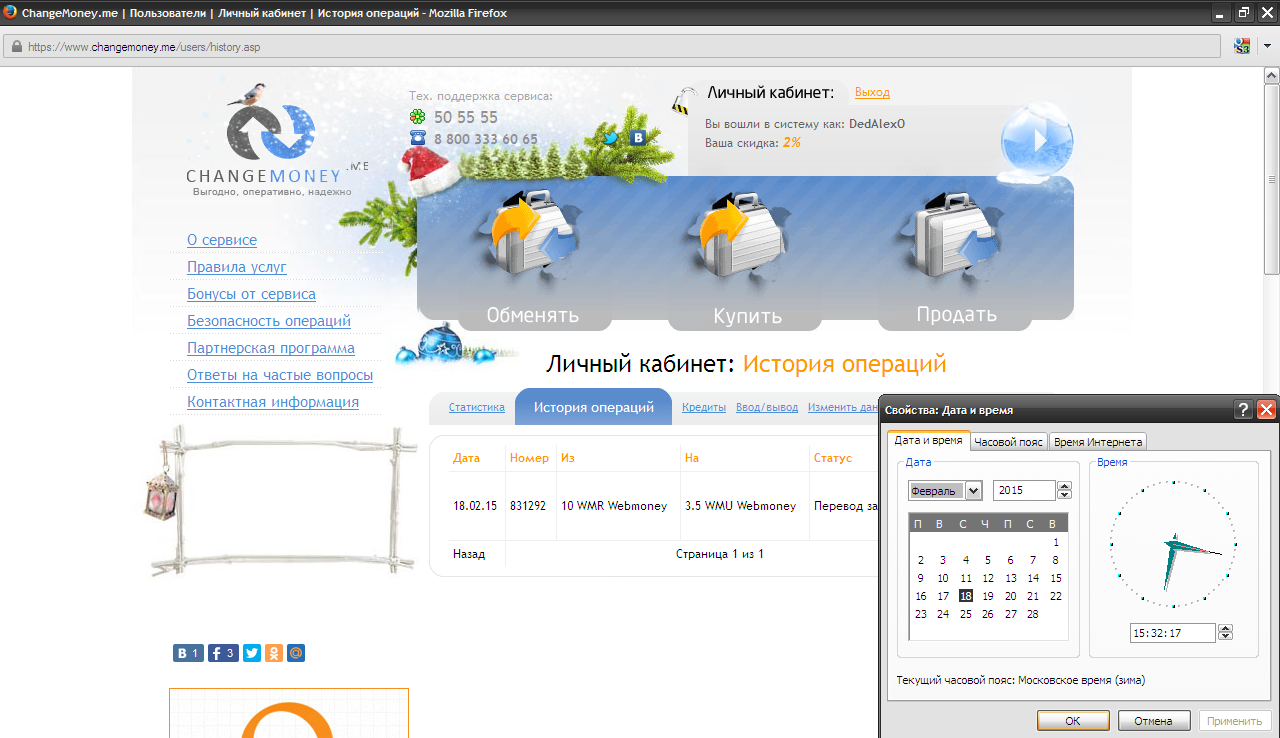Viewport: 1280px width, 738px height.
Task: Share via Twitter social button below frame
Action: point(252,653)
